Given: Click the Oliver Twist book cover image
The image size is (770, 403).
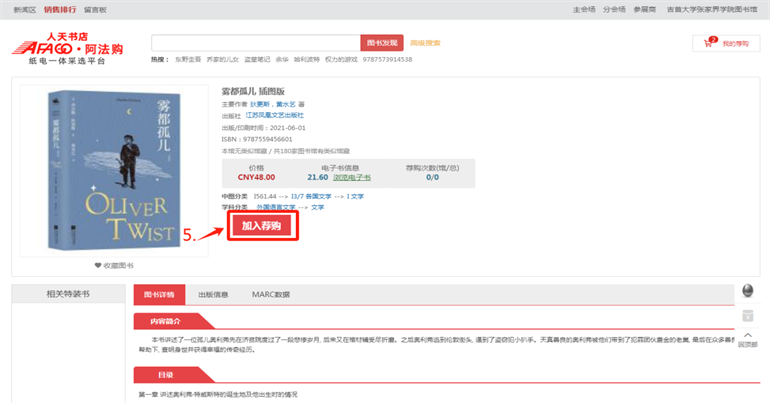Looking at the screenshot, I should pos(98,170).
